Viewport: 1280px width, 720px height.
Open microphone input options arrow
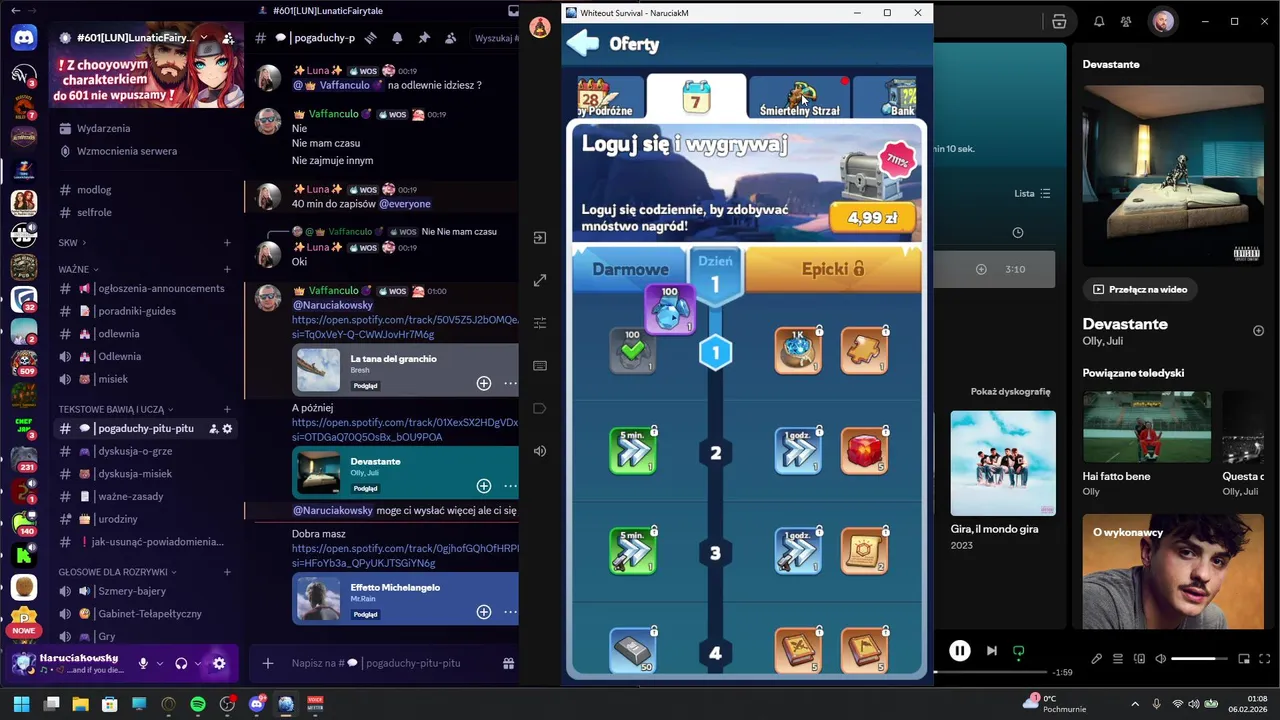pyautogui.click(x=159, y=663)
